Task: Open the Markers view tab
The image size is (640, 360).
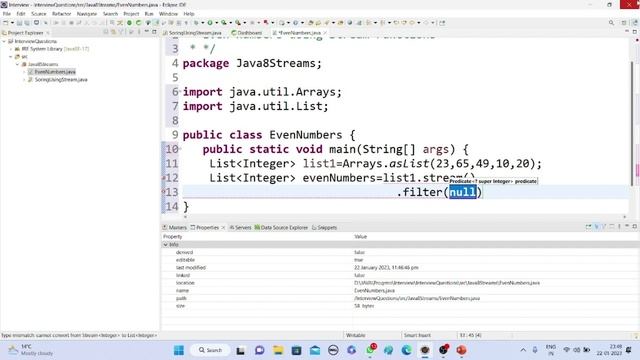Action: click(175, 227)
